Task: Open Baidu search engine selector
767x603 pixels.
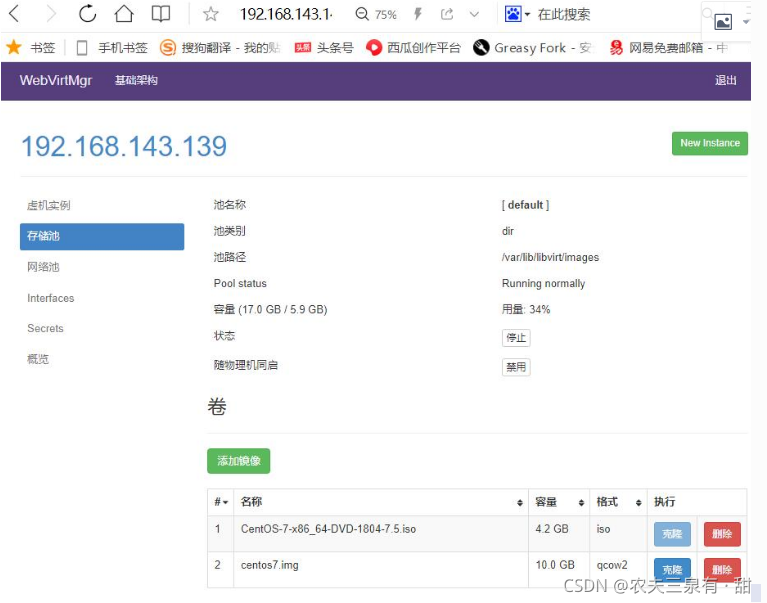Action: pyautogui.click(x=517, y=14)
